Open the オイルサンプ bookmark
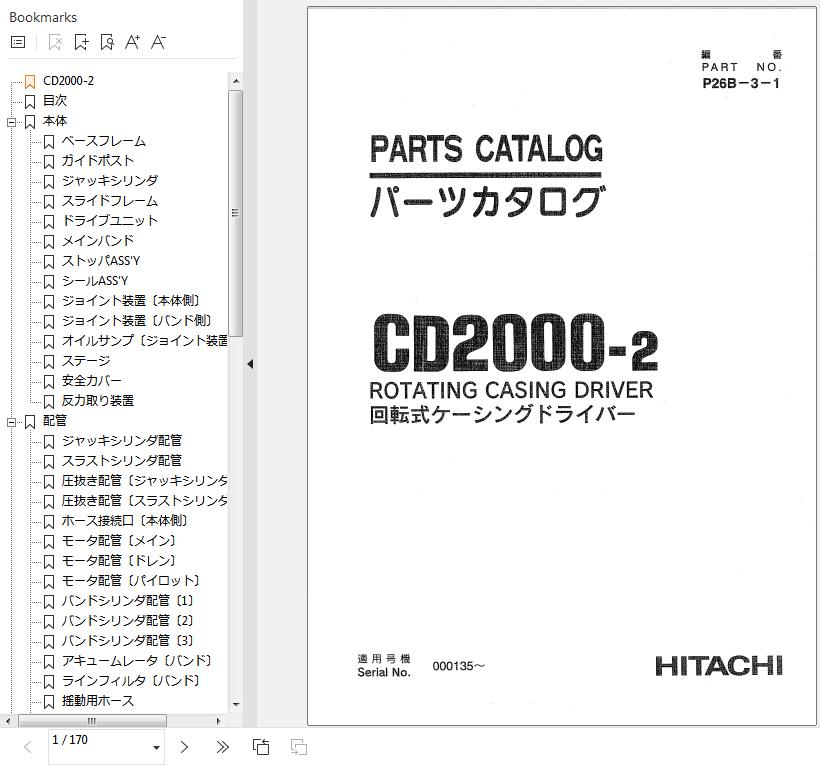The width and height of the screenshot is (820, 766). (x=144, y=340)
